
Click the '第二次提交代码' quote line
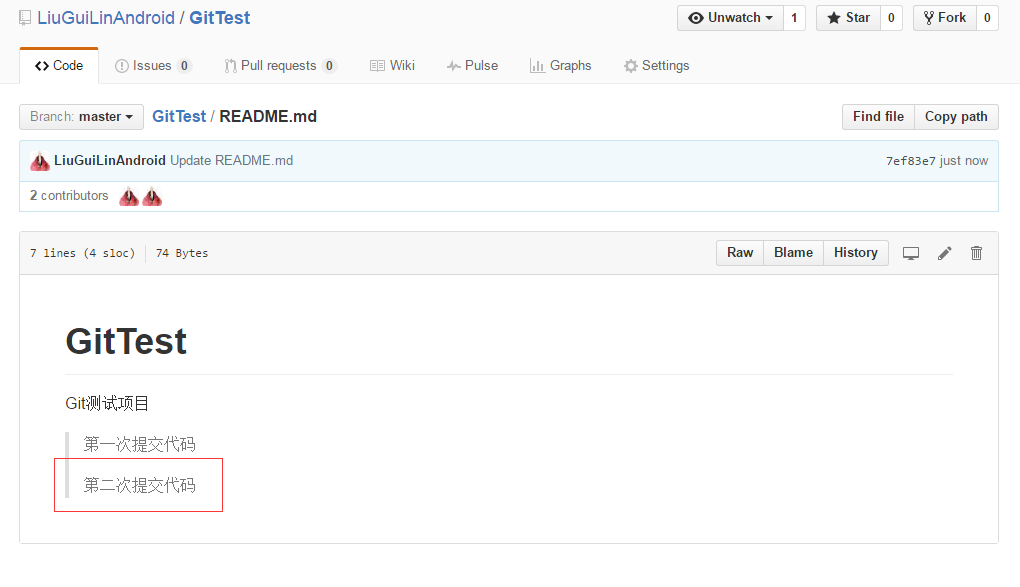coord(139,485)
